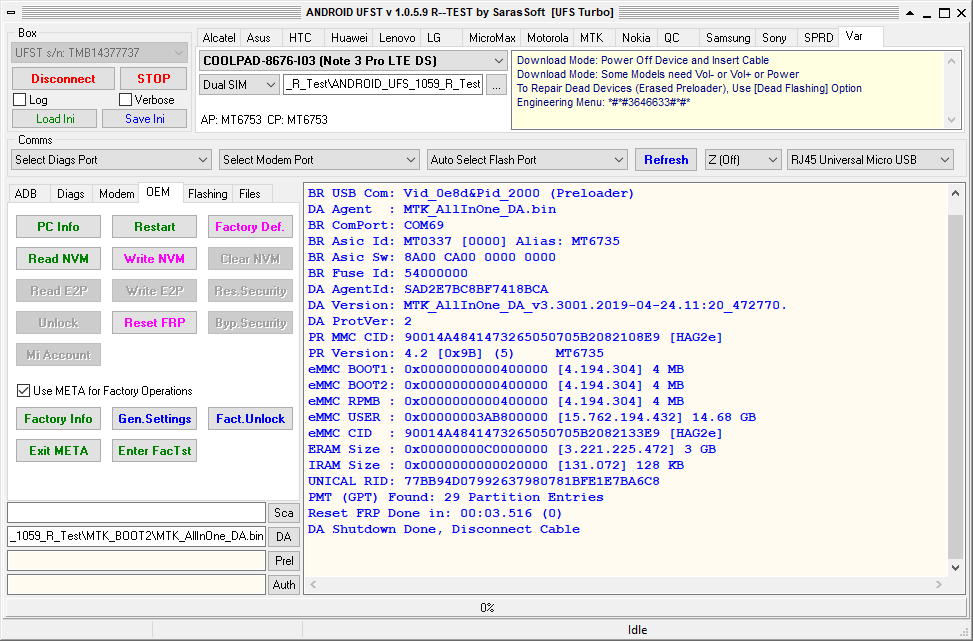Switch to the Lenovo brand tab
The height and width of the screenshot is (641, 973).
click(x=397, y=38)
